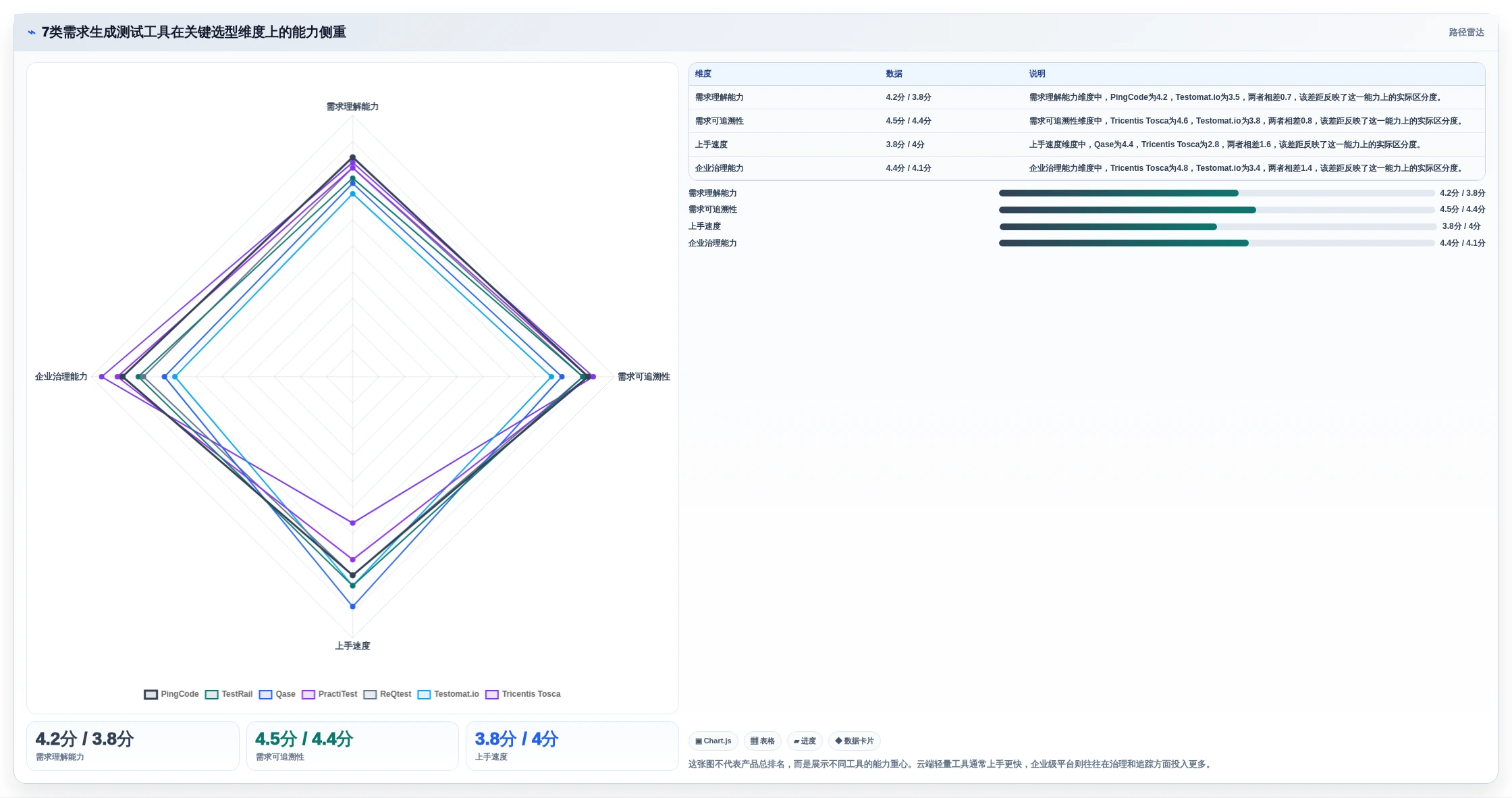Toggle PingCode series in chart legend
The height and width of the screenshot is (798, 1512).
171,694
